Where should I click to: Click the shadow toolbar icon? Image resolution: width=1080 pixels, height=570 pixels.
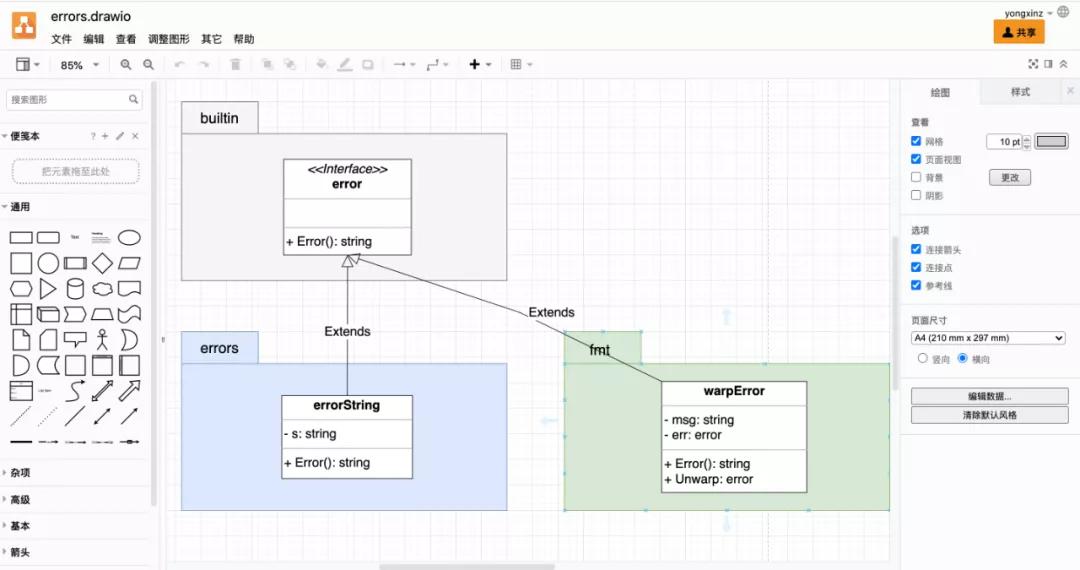(368, 64)
